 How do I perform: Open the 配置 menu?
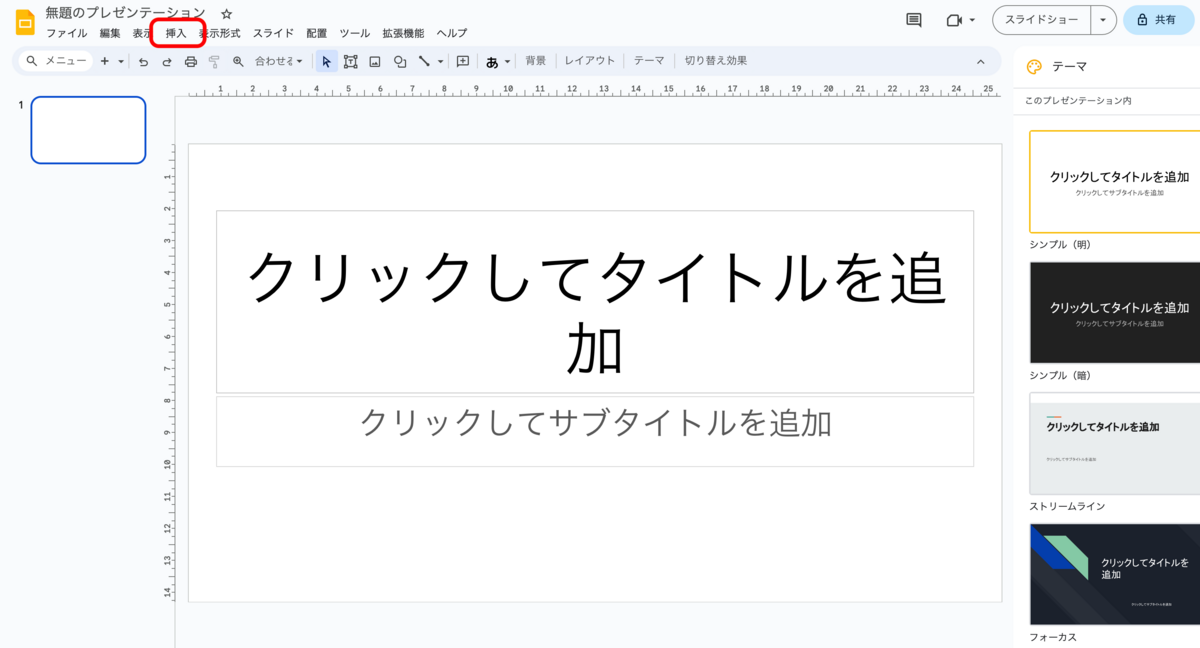coord(317,33)
